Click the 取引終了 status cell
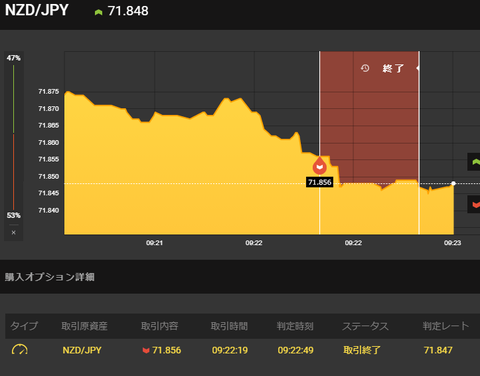Screen dimensions: 480x376 tap(362, 350)
